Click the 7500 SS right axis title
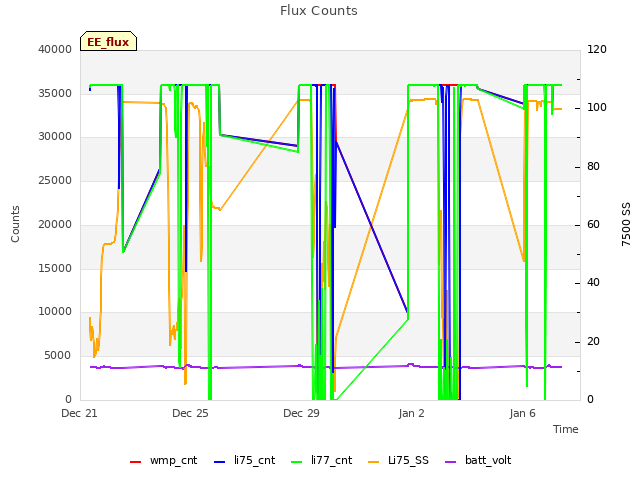The image size is (640, 480). tap(626, 224)
